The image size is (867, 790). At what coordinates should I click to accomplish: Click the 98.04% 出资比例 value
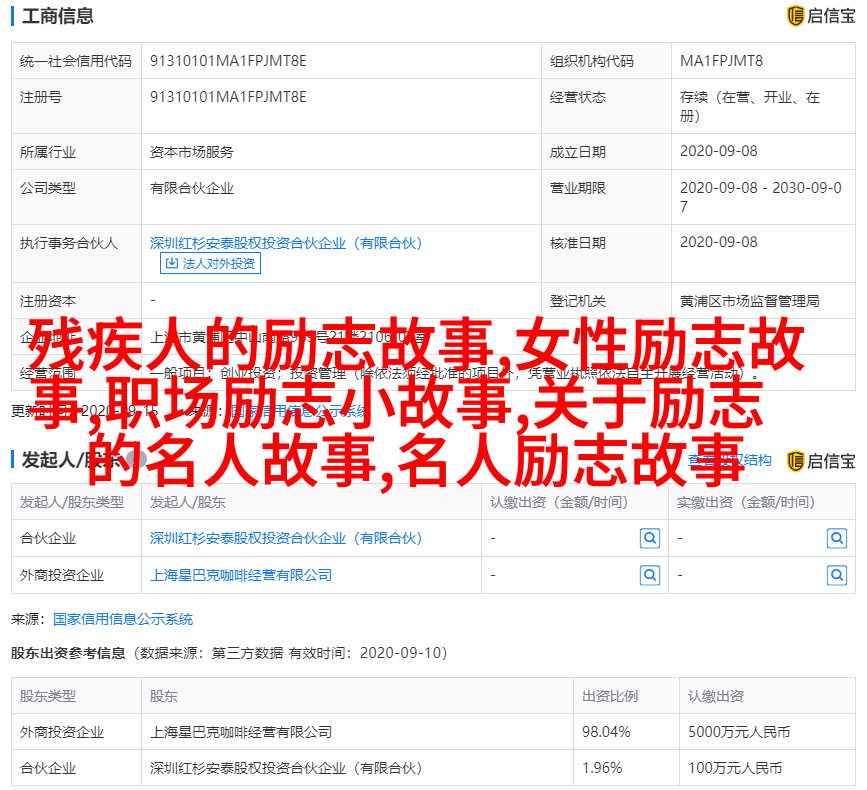point(606,732)
